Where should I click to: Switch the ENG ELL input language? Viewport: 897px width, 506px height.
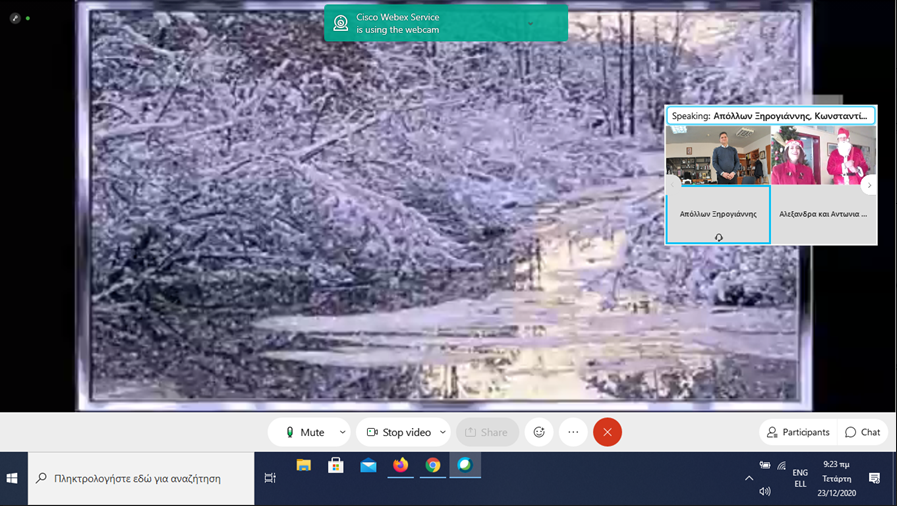point(800,479)
